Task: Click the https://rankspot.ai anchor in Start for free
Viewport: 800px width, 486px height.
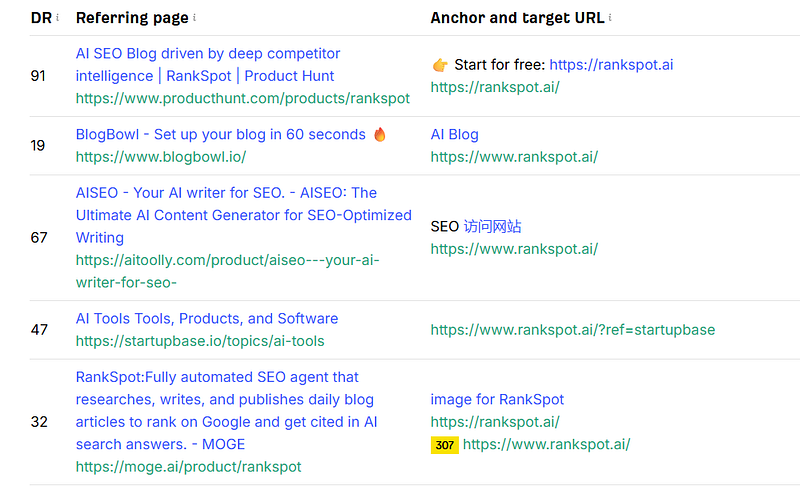Action: tap(611, 65)
